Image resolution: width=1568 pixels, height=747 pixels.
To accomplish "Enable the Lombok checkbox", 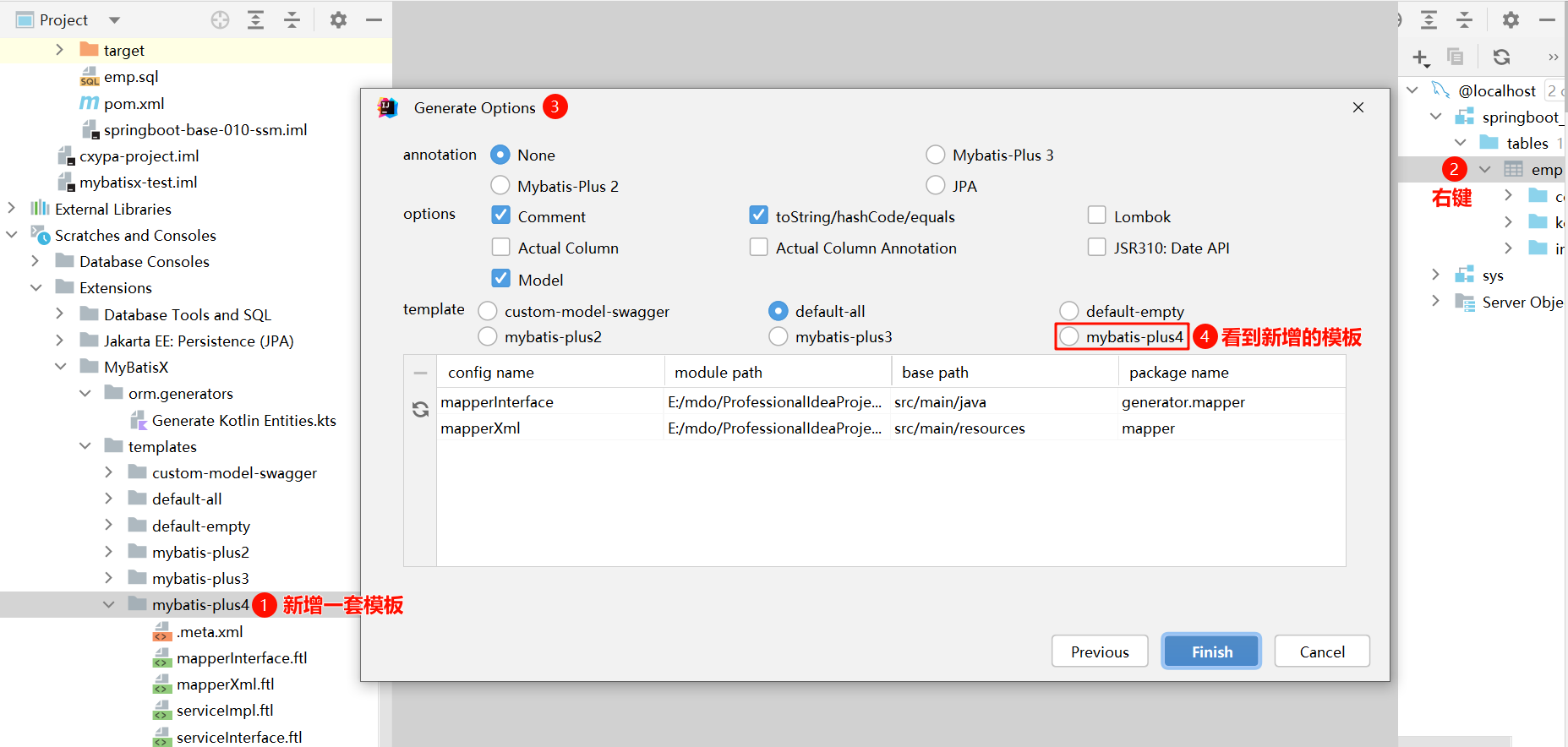I will 1096,215.
